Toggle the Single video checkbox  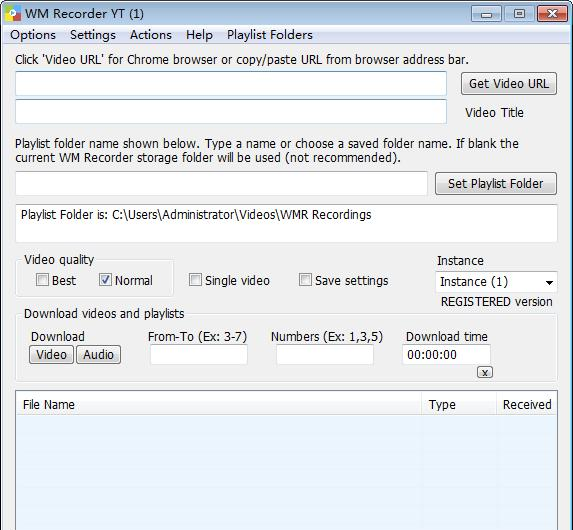tap(195, 280)
